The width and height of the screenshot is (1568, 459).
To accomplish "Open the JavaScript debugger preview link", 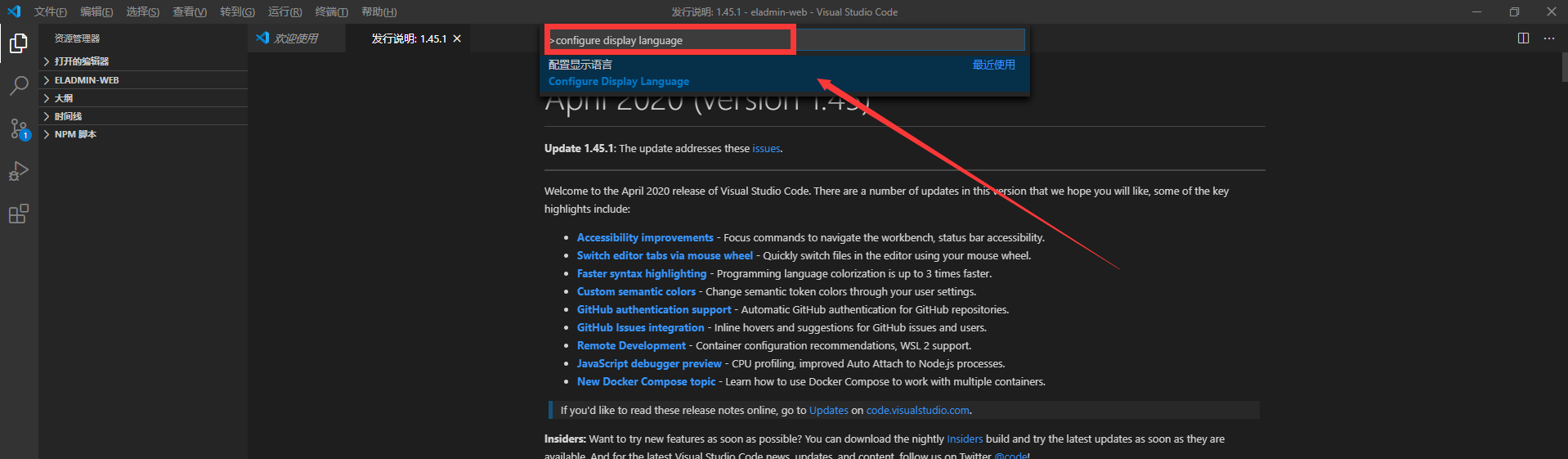I will pyautogui.click(x=649, y=364).
